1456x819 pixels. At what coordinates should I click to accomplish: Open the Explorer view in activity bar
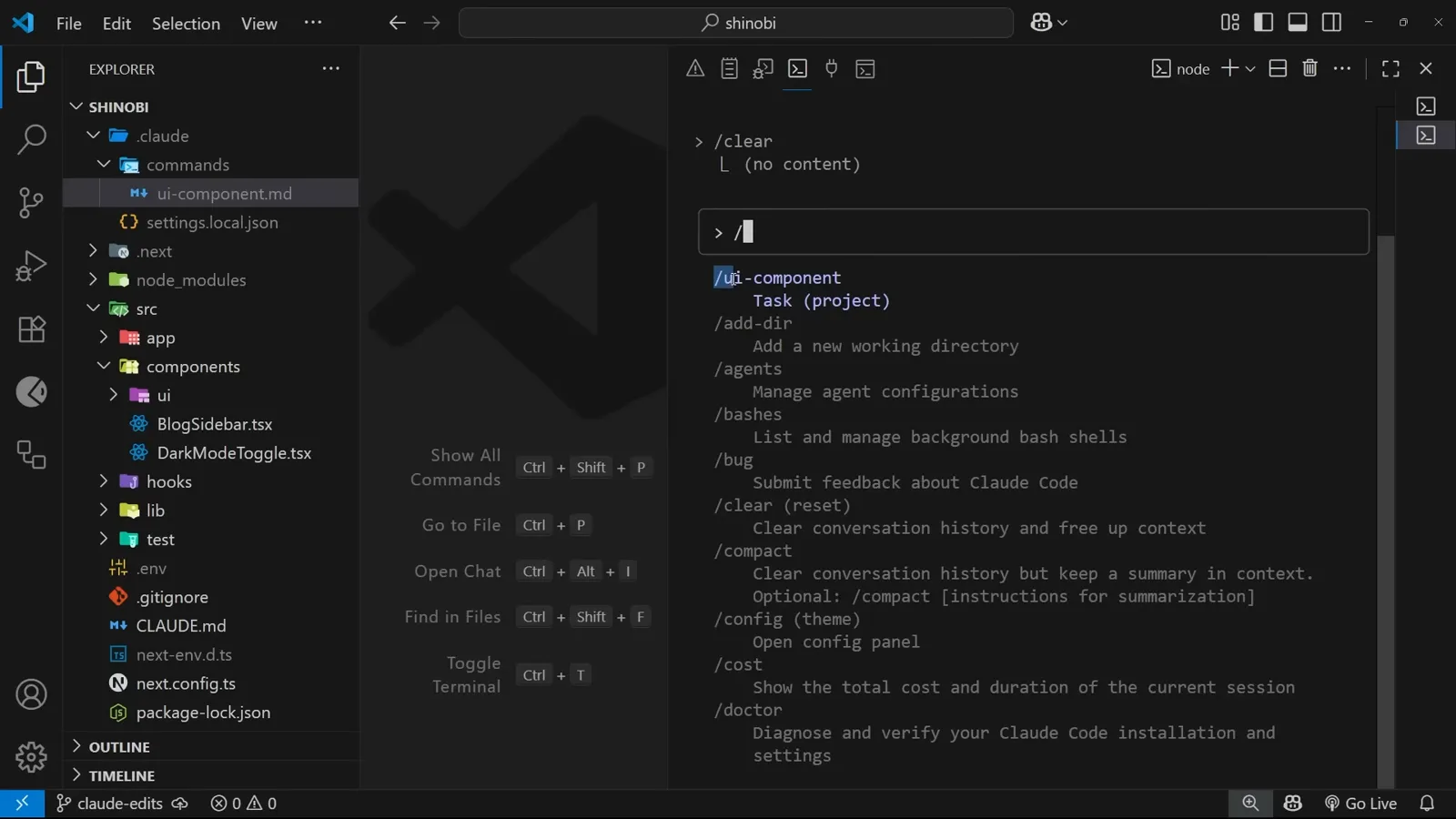tap(31, 77)
